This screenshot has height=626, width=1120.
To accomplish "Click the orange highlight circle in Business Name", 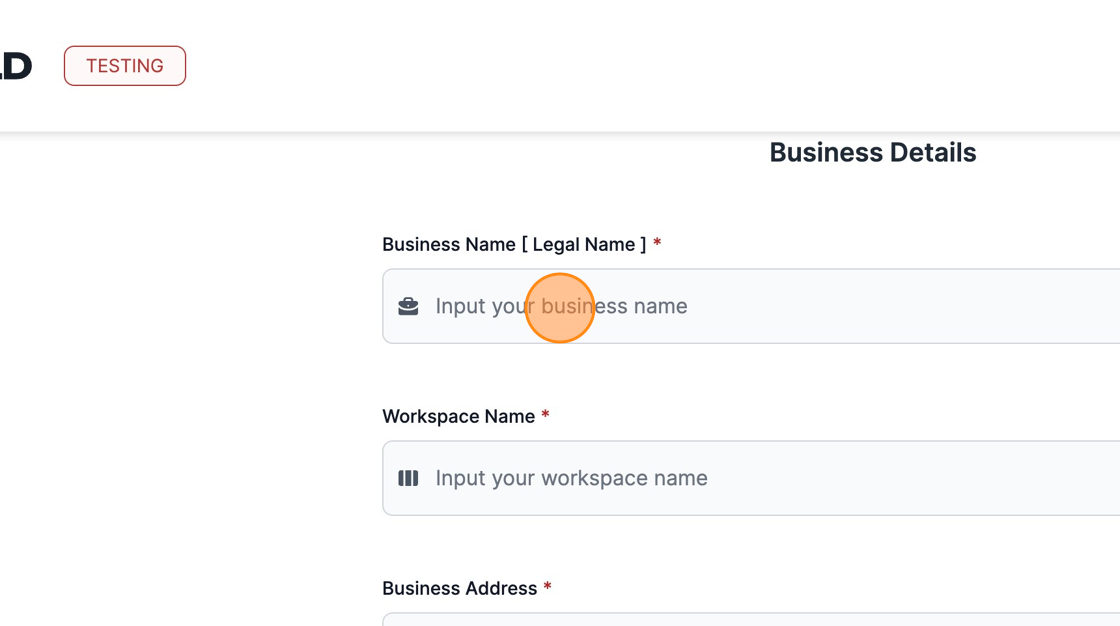I will [560, 308].
